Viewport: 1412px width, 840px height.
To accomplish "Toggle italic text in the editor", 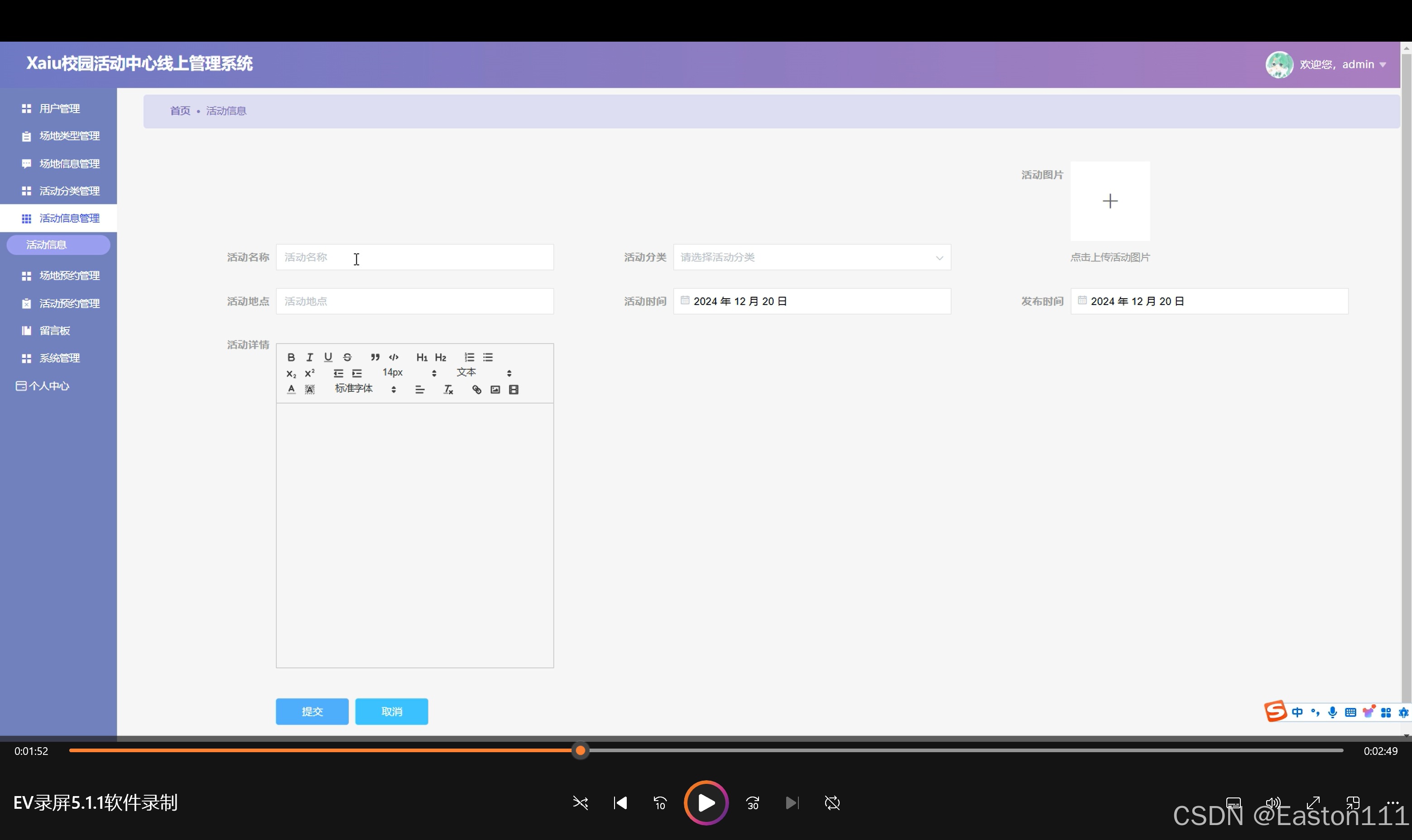I will point(309,357).
